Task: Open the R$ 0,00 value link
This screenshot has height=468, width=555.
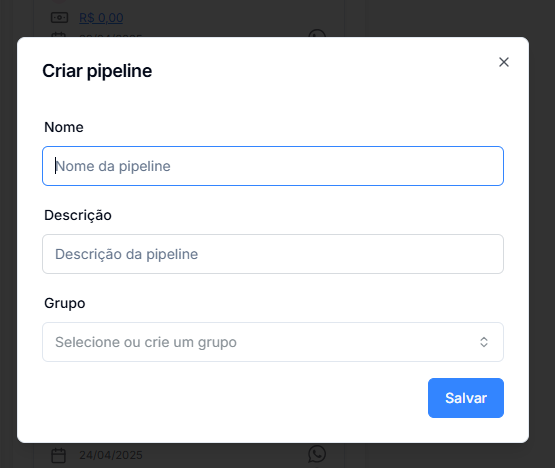Action: (x=101, y=18)
